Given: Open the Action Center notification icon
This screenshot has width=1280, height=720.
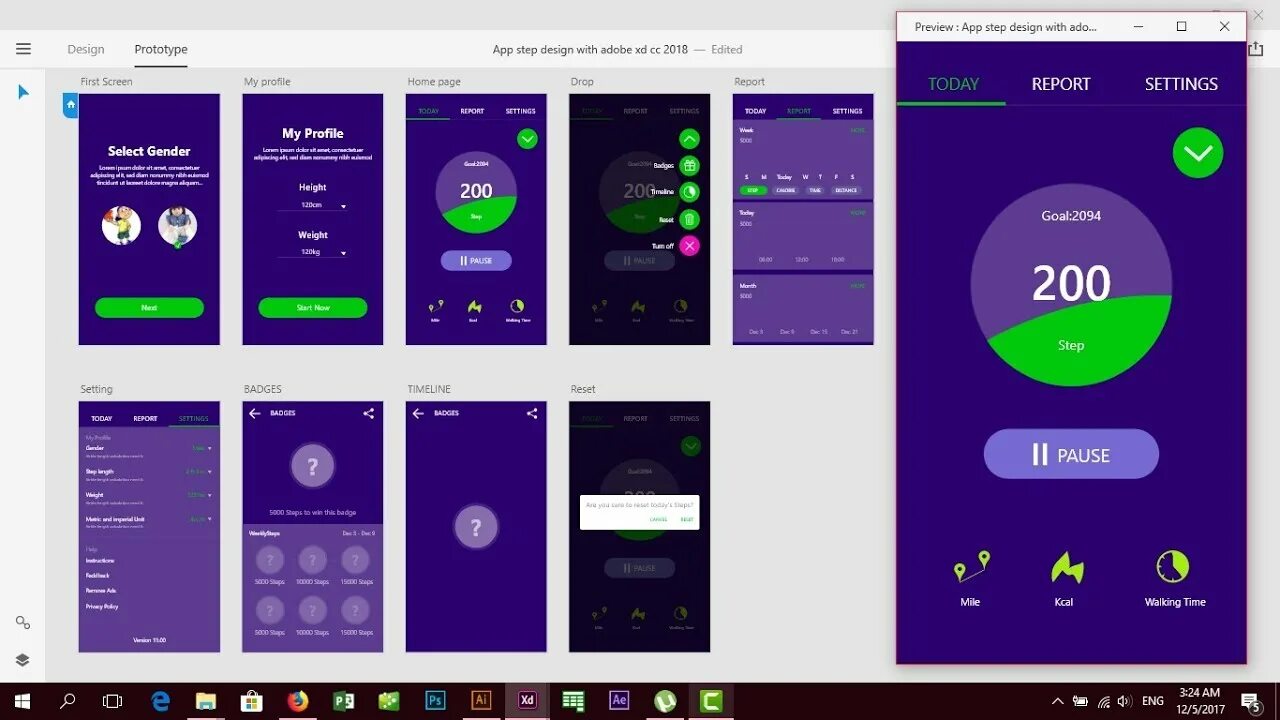Looking at the screenshot, I should pos(1250,701).
